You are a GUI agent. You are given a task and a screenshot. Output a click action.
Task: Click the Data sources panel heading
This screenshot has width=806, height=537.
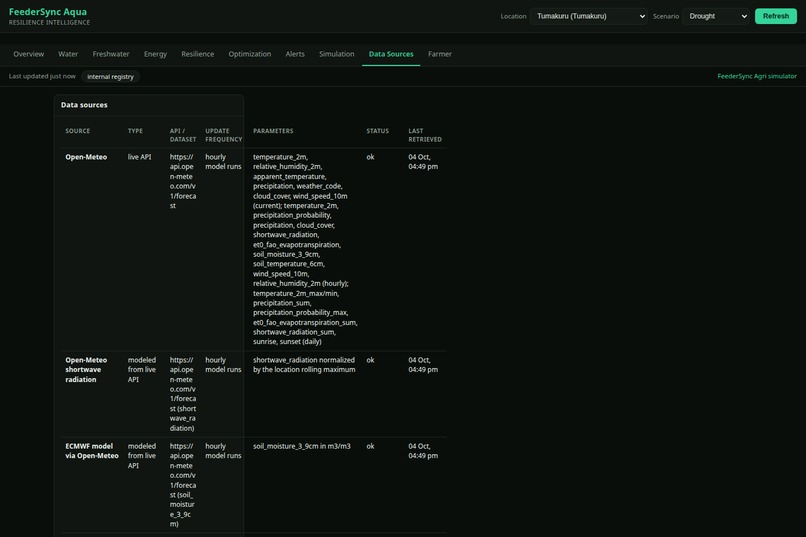pos(84,105)
